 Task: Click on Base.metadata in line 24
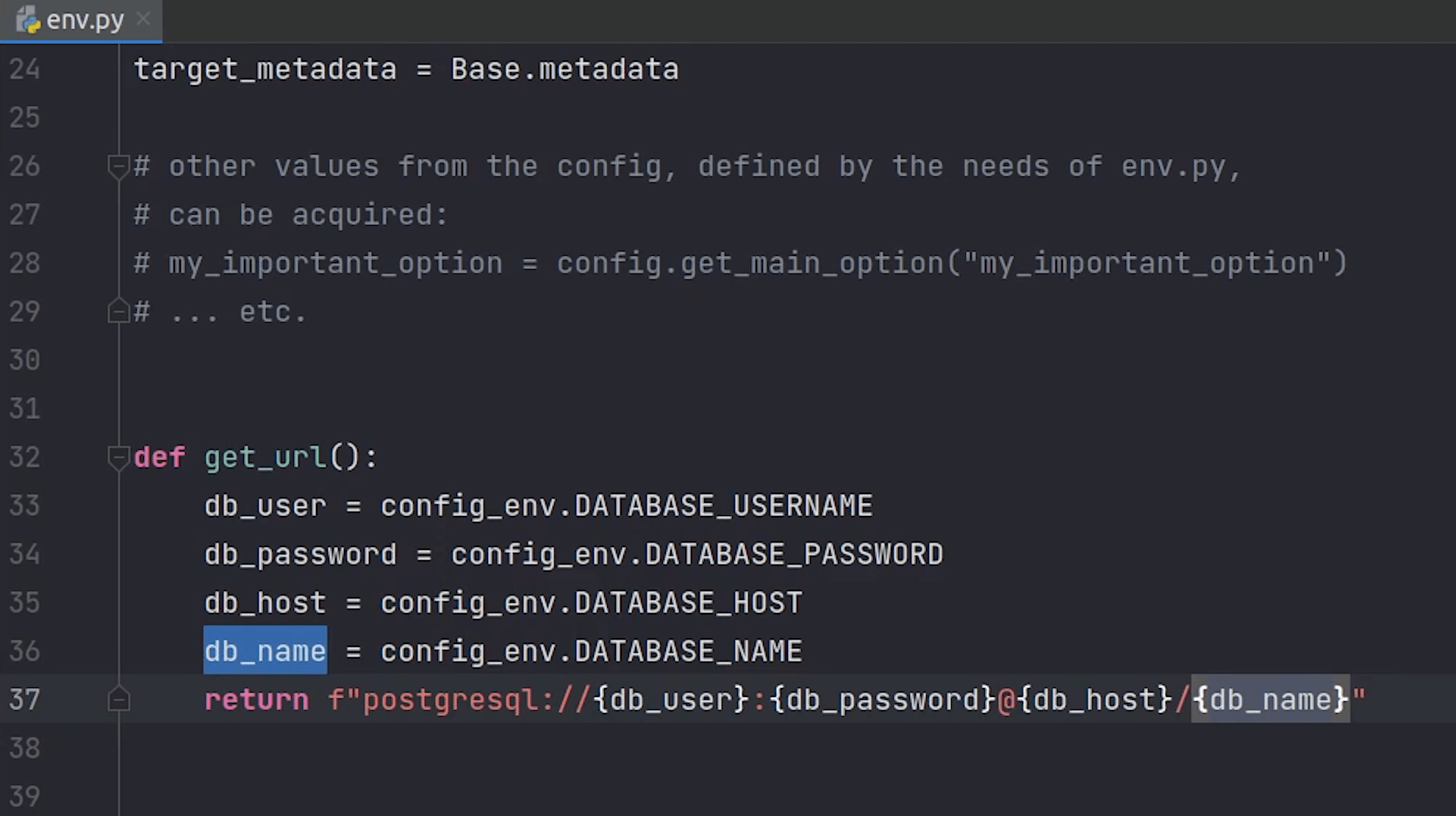(564, 69)
